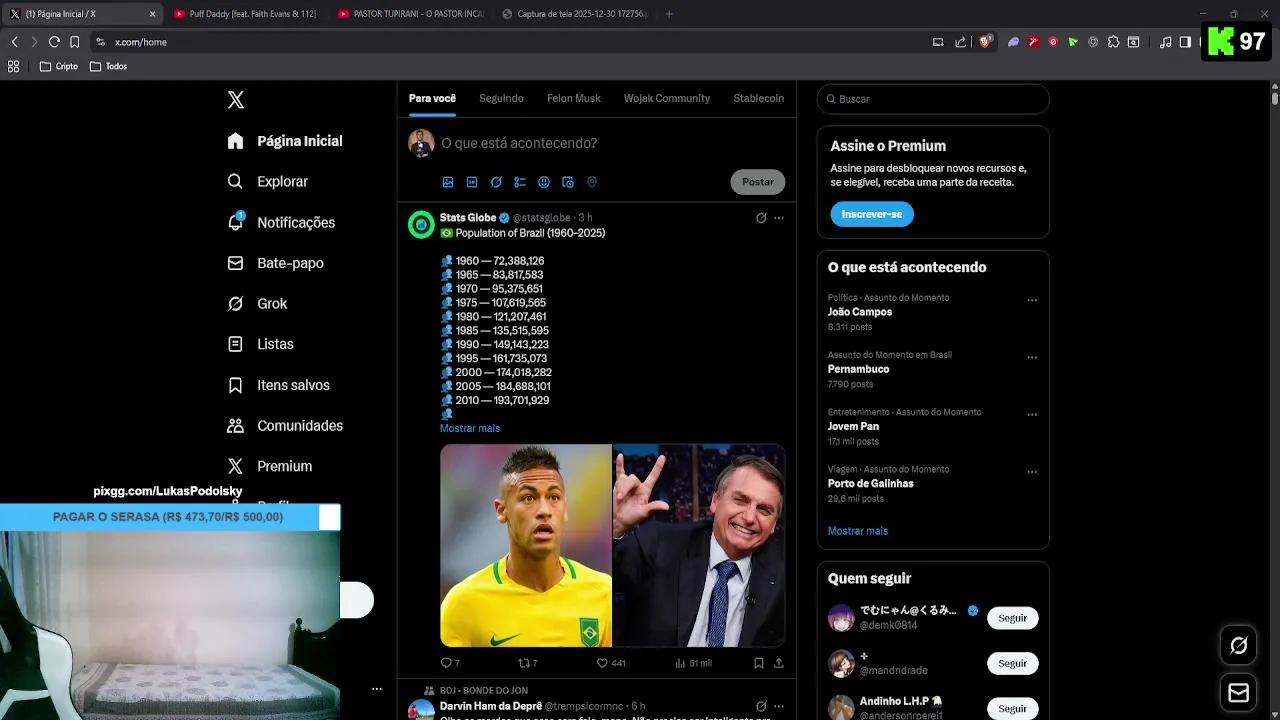Open the emoji picker in the composer
The image size is (1280, 720).
point(544,182)
